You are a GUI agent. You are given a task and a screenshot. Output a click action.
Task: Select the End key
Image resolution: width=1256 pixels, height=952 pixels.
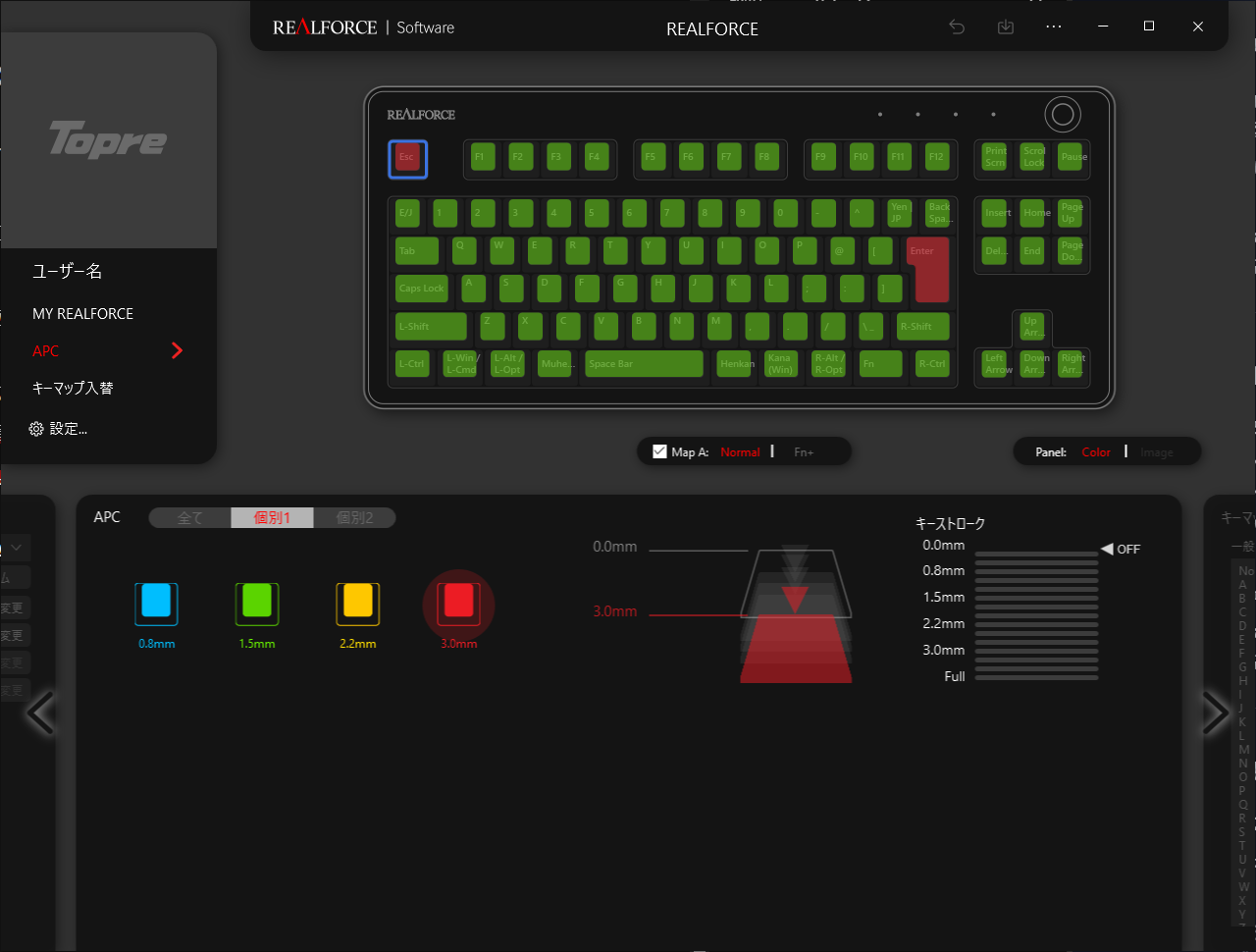coord(1032,250)
